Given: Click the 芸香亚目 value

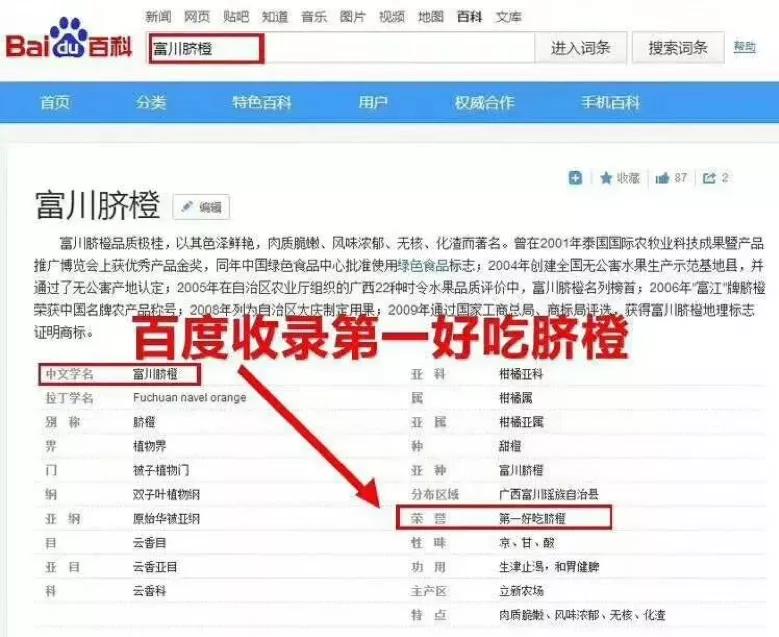Looking at the screenshot, I should coord(155,567).
